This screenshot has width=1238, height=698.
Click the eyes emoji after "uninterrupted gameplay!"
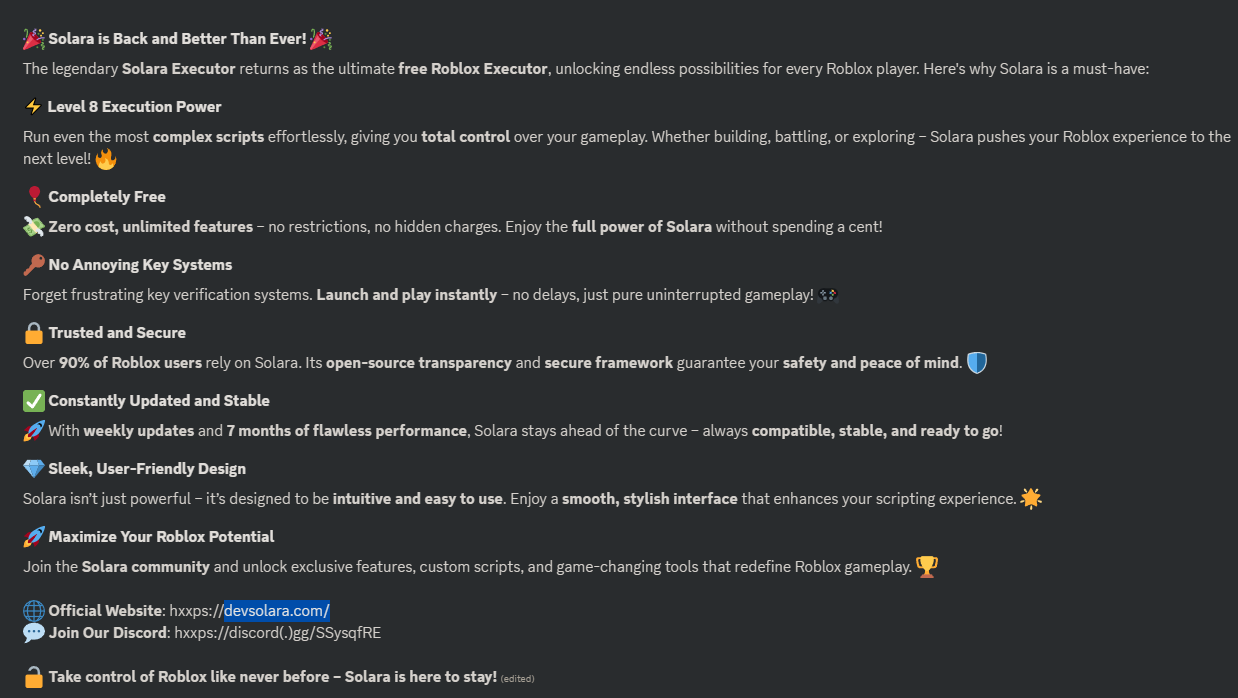[x=828, y=295]
